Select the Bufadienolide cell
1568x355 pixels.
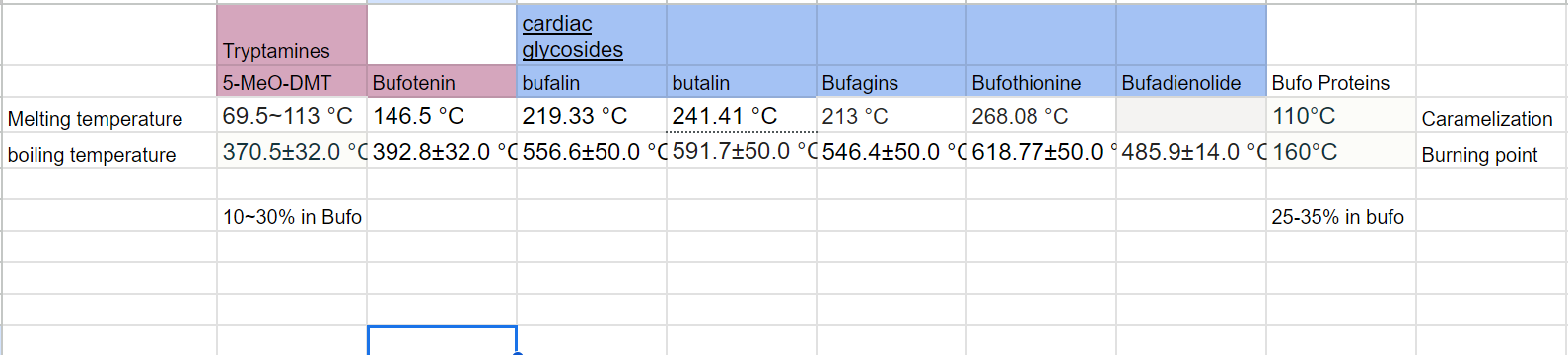click(1191, 82)
